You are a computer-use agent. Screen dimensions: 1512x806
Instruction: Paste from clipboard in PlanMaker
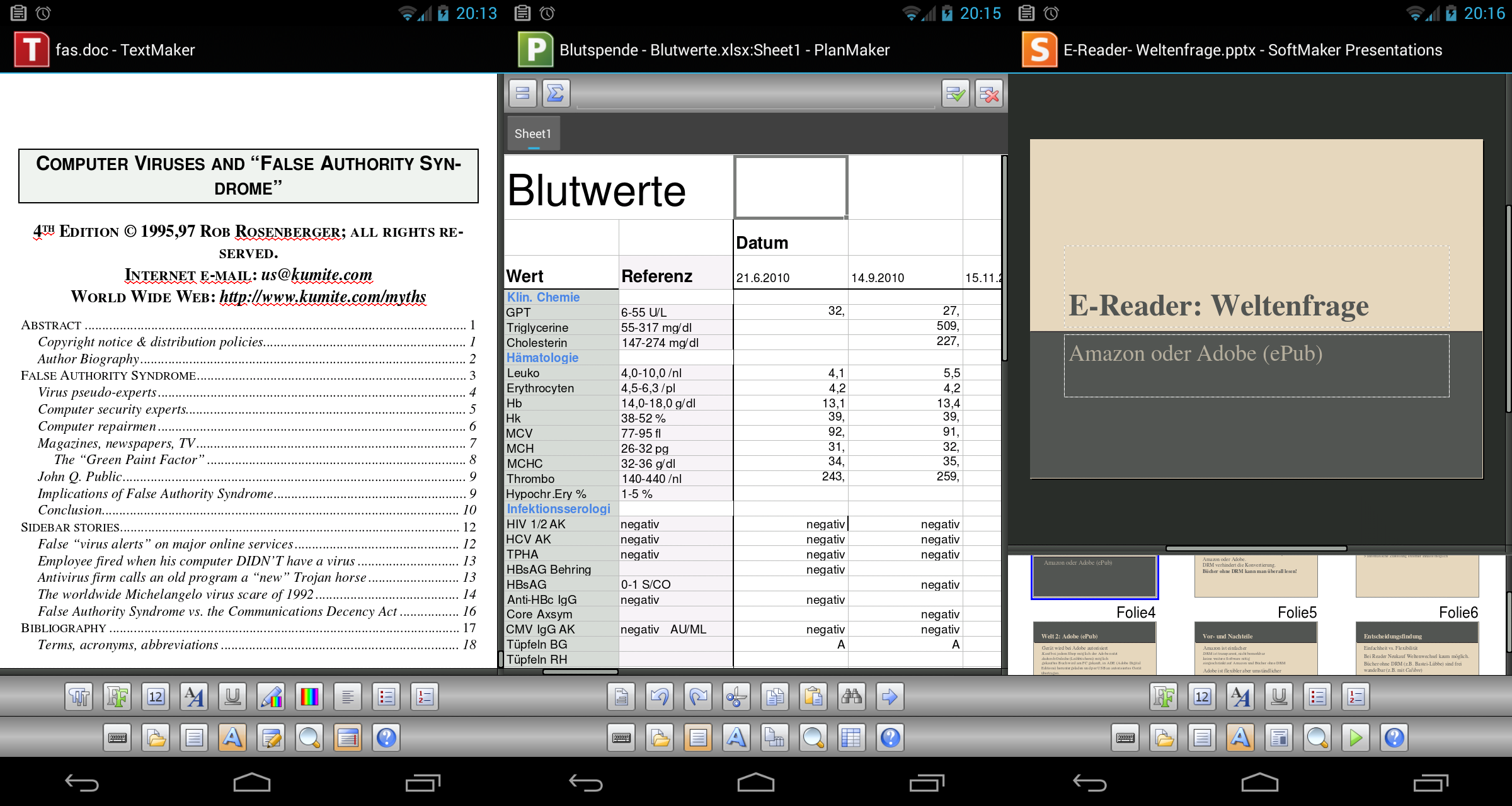(x=813, y=696)
